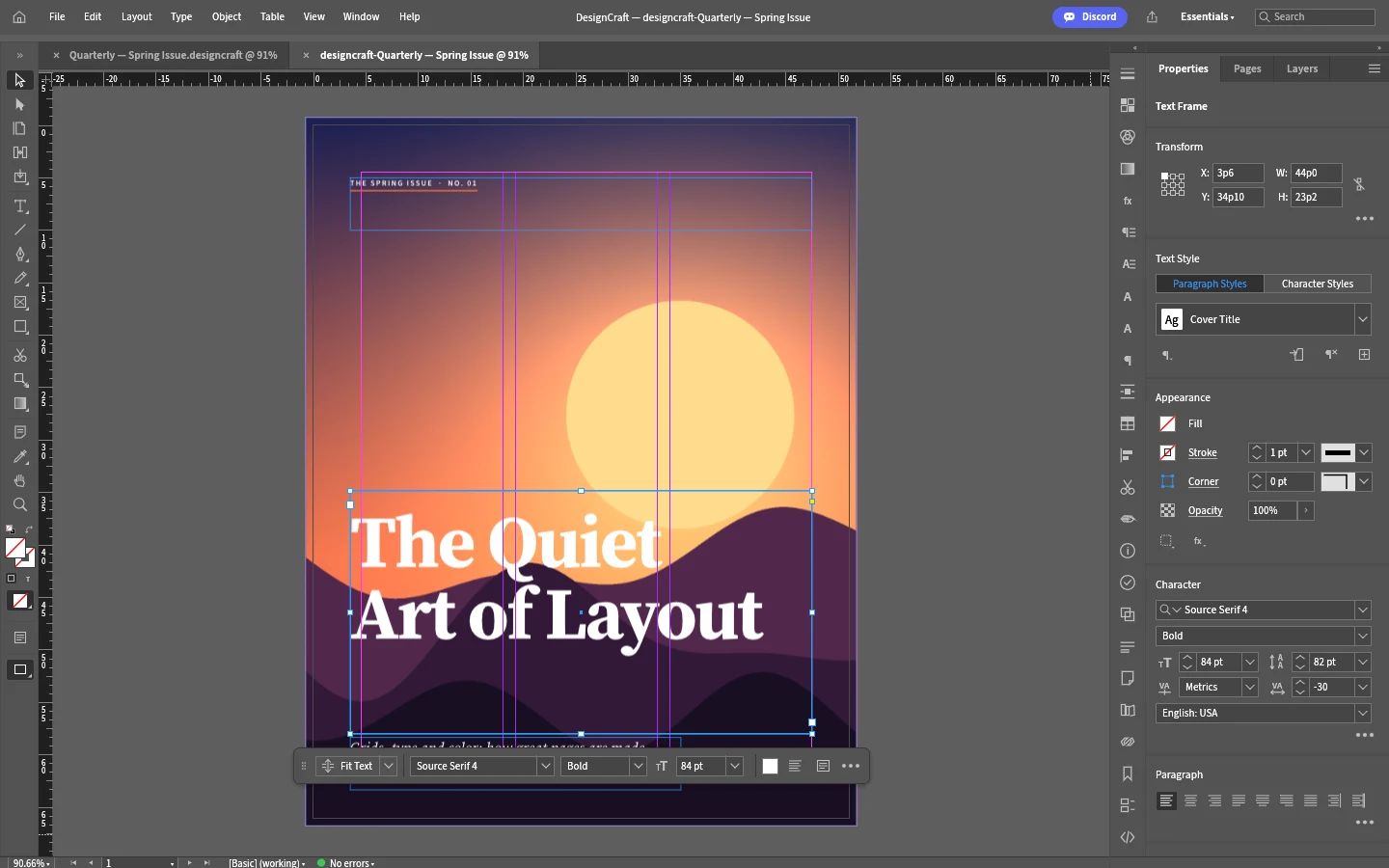This screenshot has width=1389, height=868.
Task: Open the Layout menu
Action: (x=137, y=16)
